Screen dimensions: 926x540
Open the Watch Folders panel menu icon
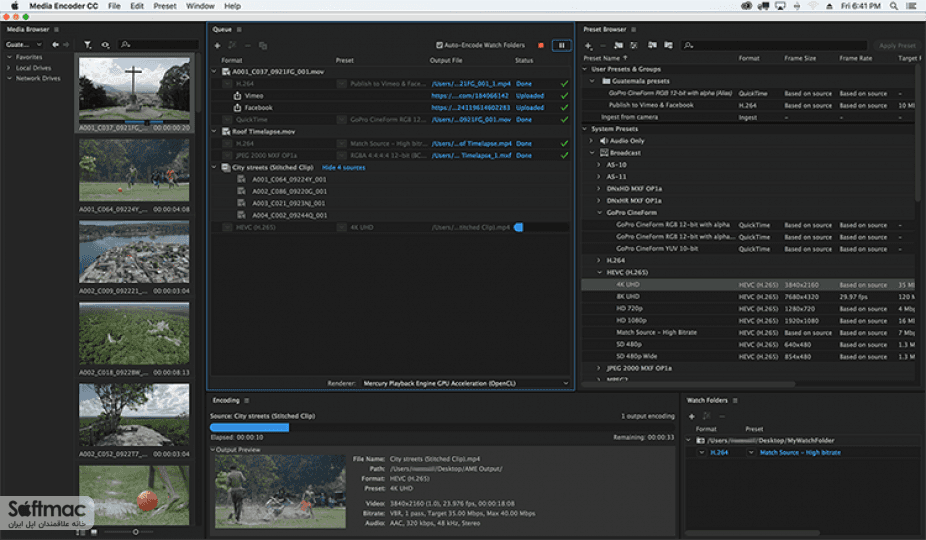click(735, 401)
